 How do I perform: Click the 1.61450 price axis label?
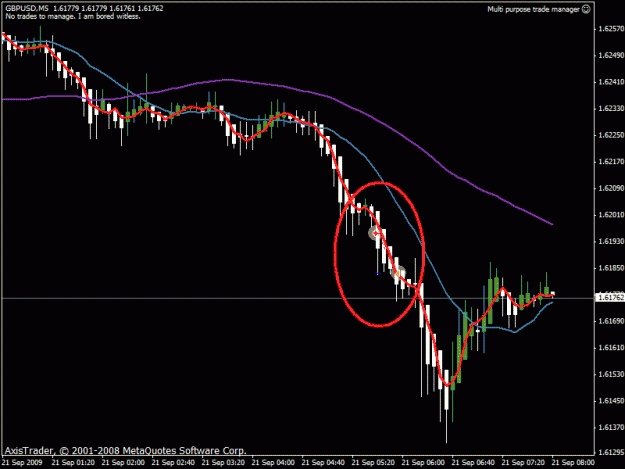pyautogui.click(x=611, y=401)
